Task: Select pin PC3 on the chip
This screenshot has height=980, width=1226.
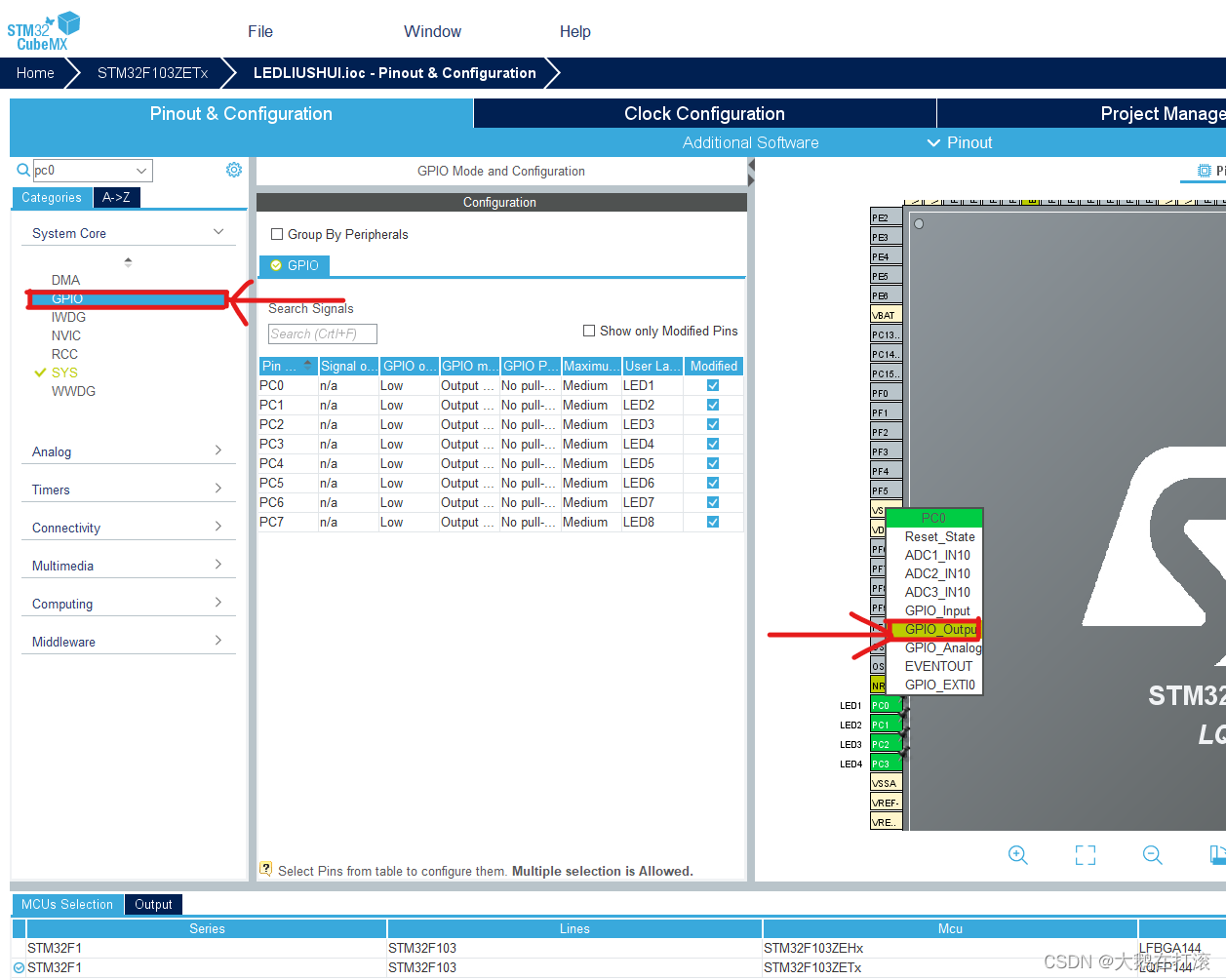Action: (887, 764)
